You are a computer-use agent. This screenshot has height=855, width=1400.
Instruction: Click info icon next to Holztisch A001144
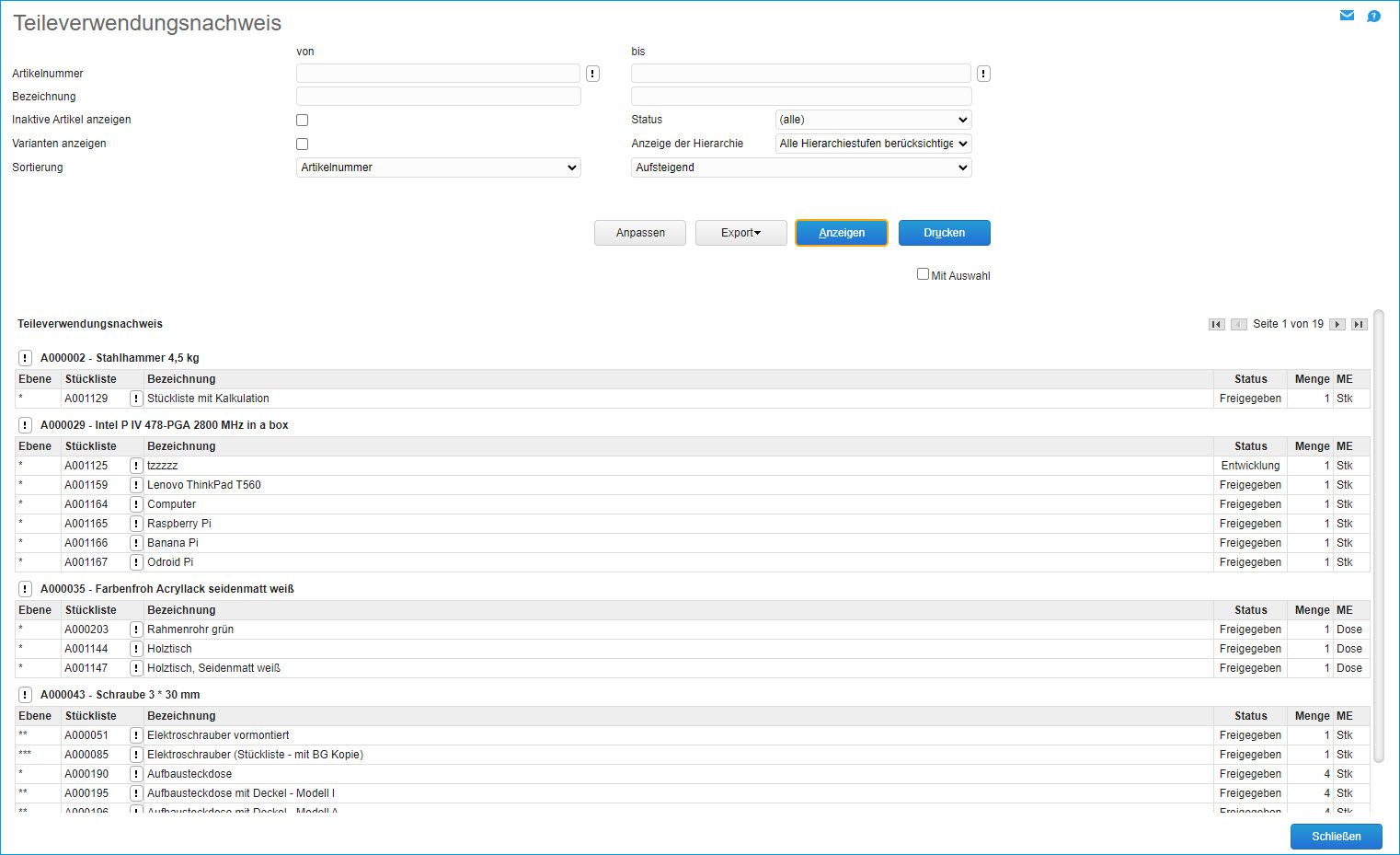tap(136, 649)
